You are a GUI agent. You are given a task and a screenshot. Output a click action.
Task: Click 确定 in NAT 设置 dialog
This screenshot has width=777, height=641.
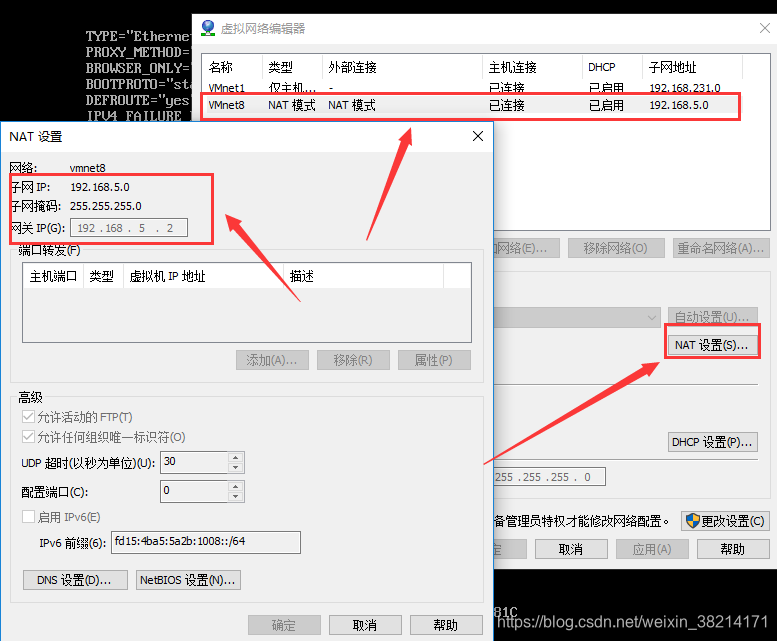point(284,625)
